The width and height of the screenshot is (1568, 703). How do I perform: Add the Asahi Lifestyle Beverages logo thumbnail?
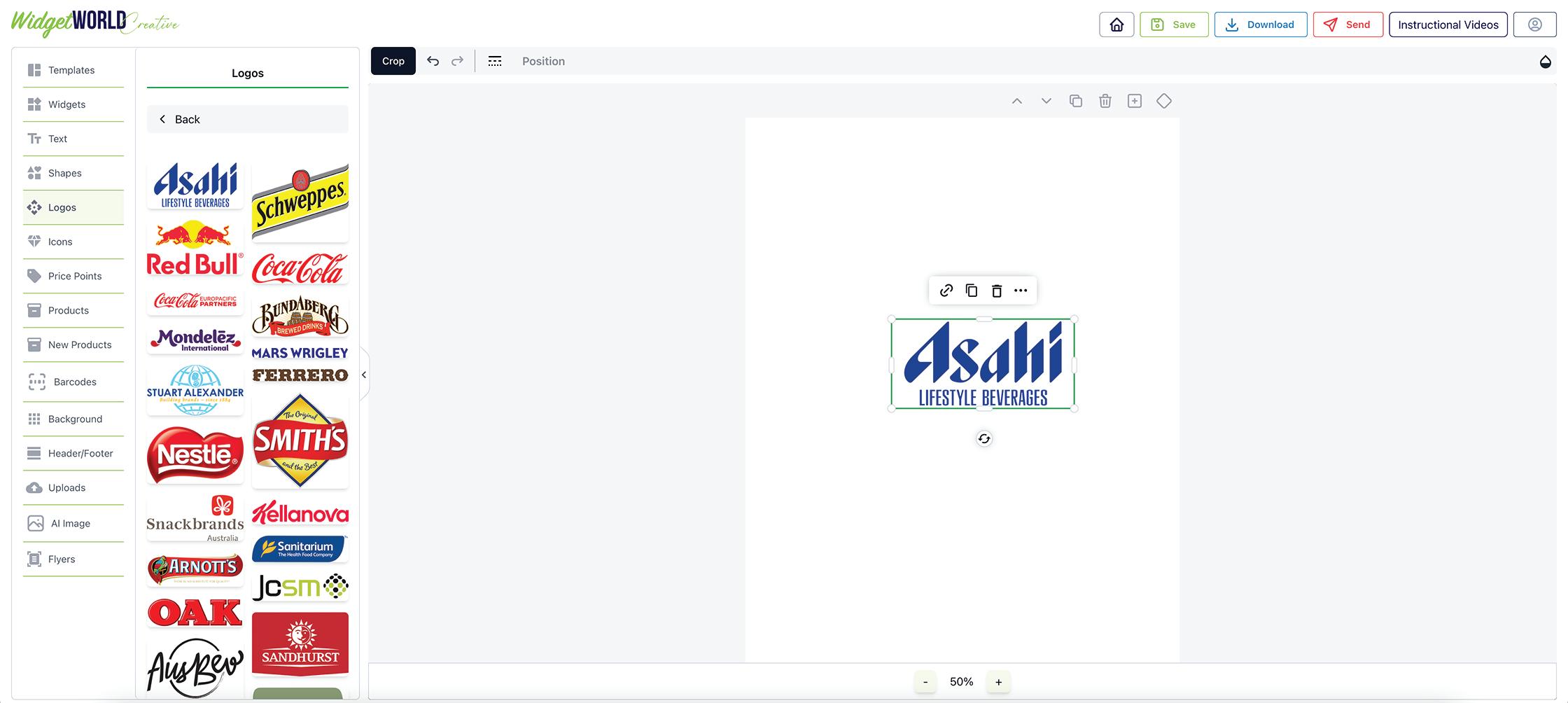coord(195,185)
